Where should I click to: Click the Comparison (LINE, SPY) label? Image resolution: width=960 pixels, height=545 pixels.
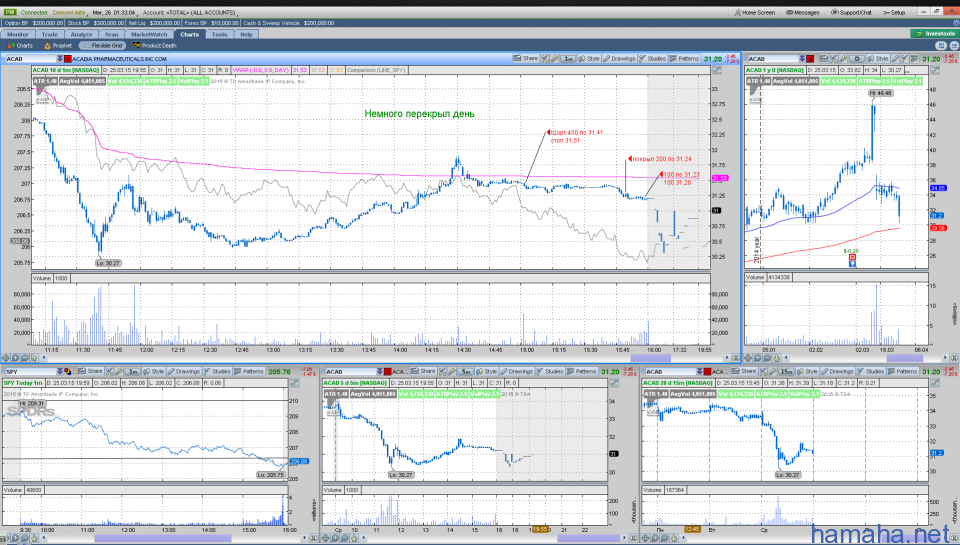(376, 70)
